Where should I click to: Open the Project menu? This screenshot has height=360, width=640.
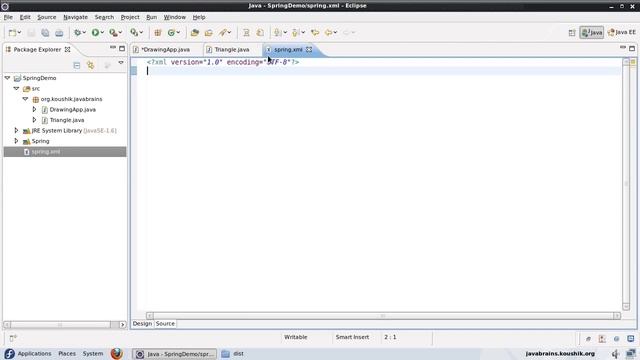tap(130, 17)
